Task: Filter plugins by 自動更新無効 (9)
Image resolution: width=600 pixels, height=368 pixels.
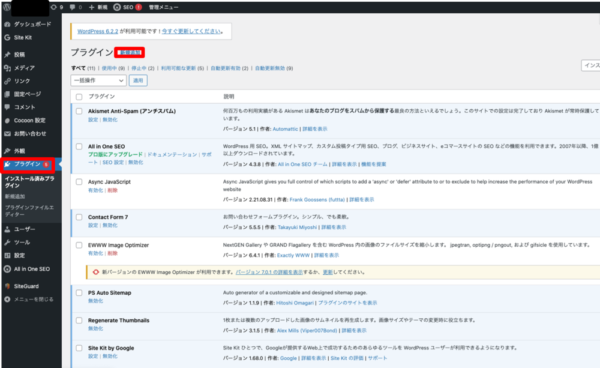Action: [x=274, y=68]
